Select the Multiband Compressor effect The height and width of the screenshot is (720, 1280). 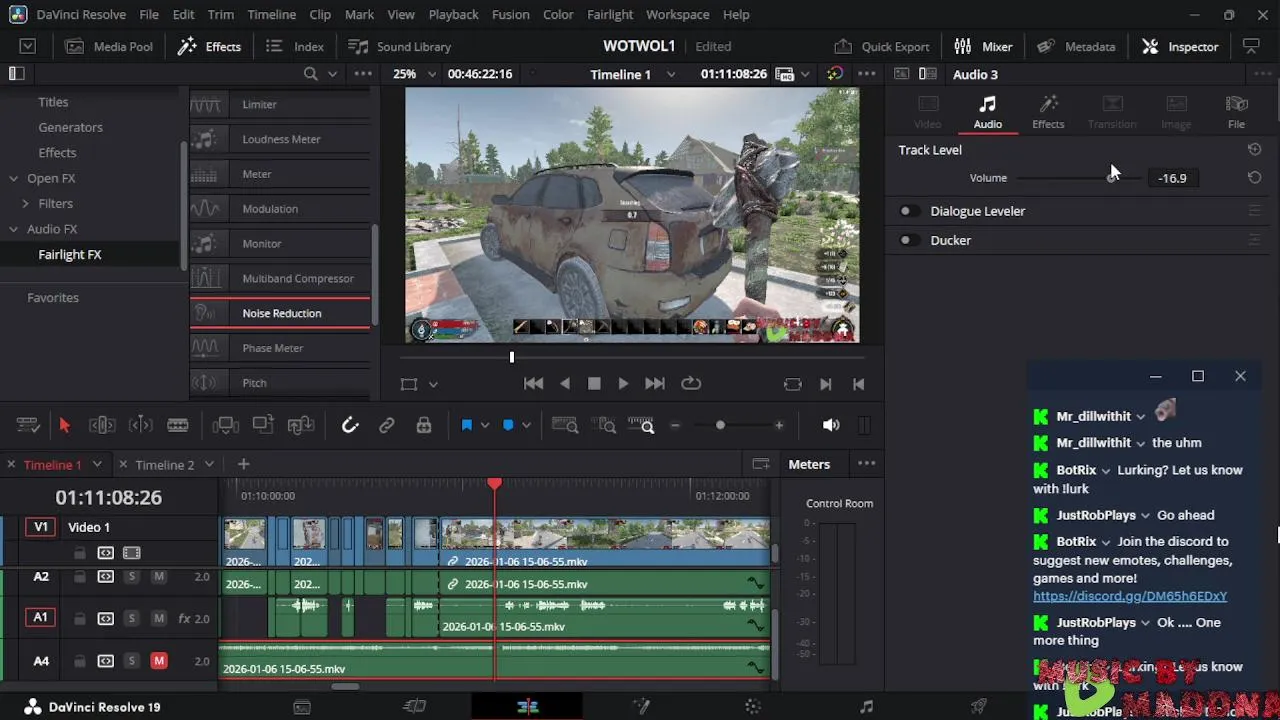280,278
